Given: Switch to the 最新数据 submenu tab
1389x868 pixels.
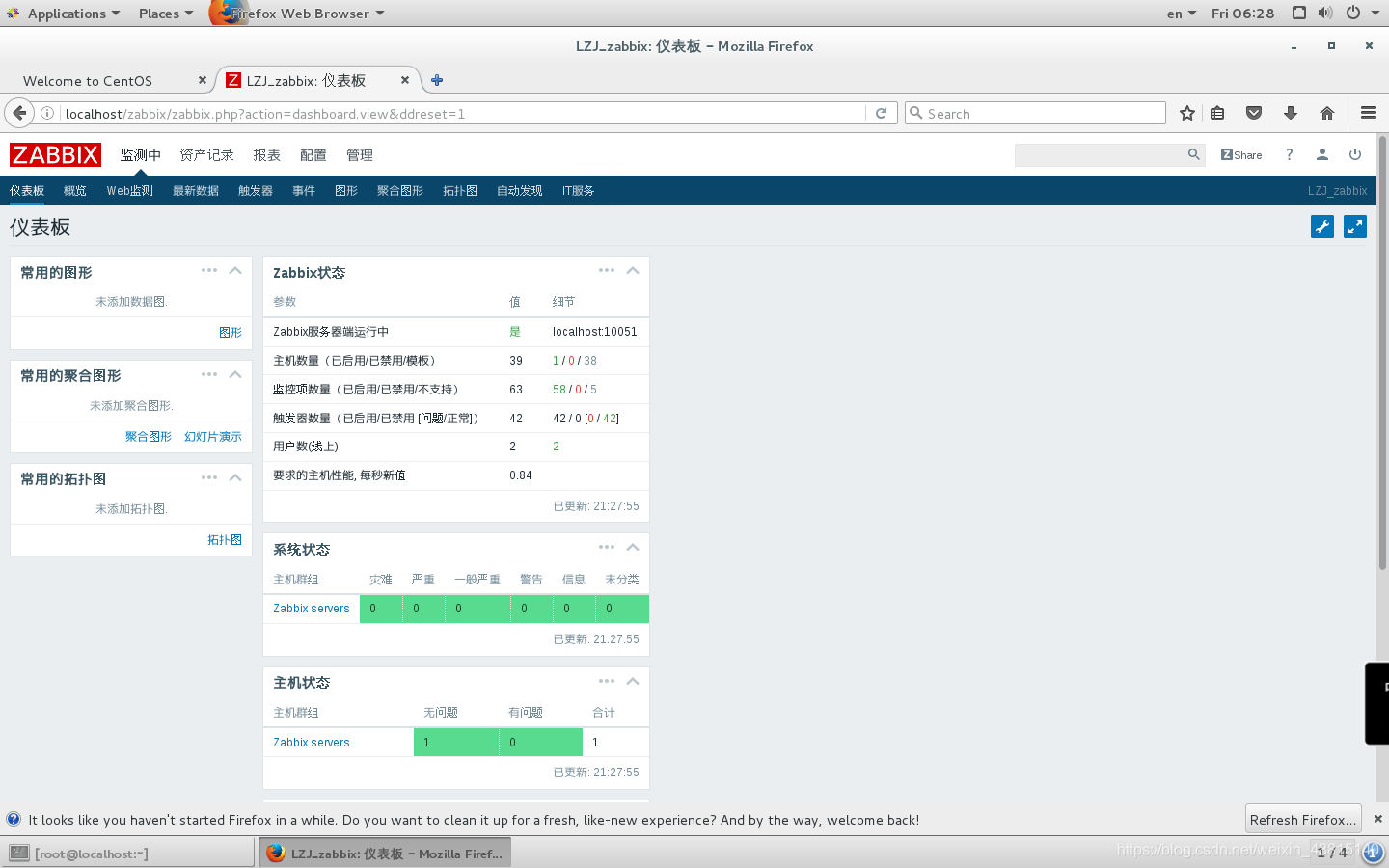Looking at the screenshot, I should click(x=196, y=191).
